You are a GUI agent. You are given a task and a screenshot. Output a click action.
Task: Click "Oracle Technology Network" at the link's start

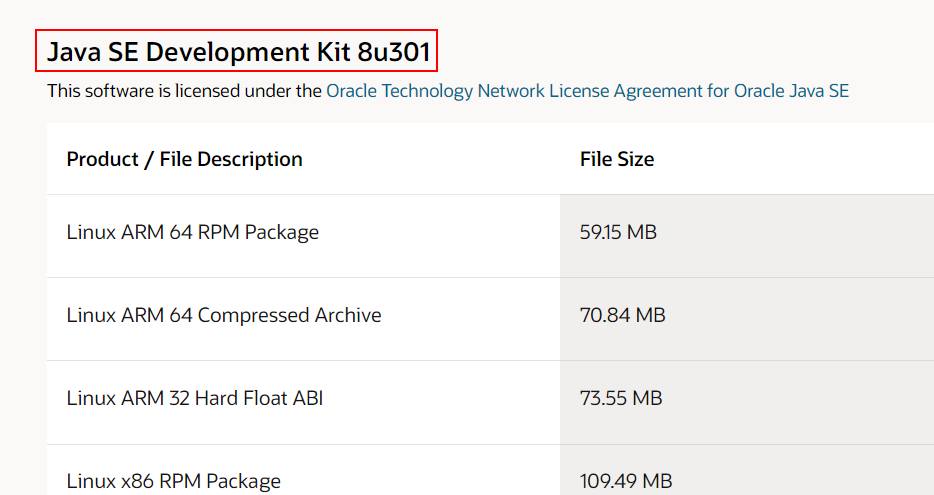pyautogui.click(x=435, y=91)
